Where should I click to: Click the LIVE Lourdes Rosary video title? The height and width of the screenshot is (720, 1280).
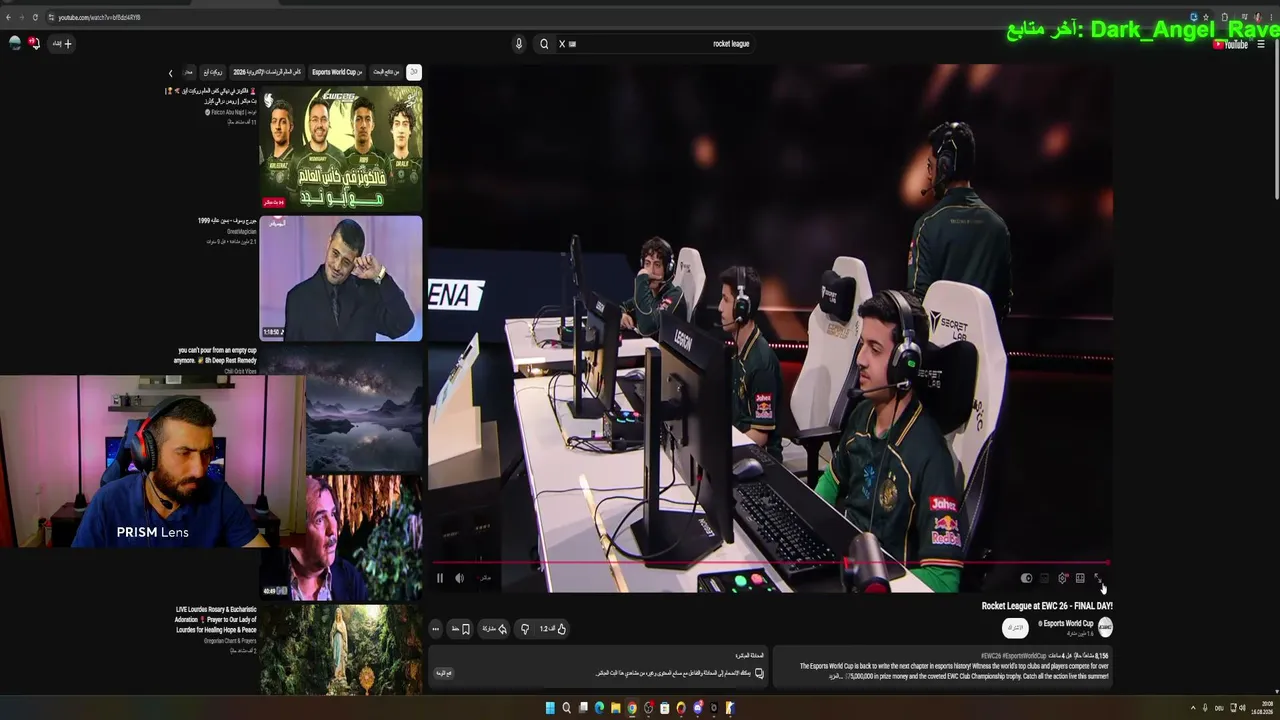click(x=216, y=620)
